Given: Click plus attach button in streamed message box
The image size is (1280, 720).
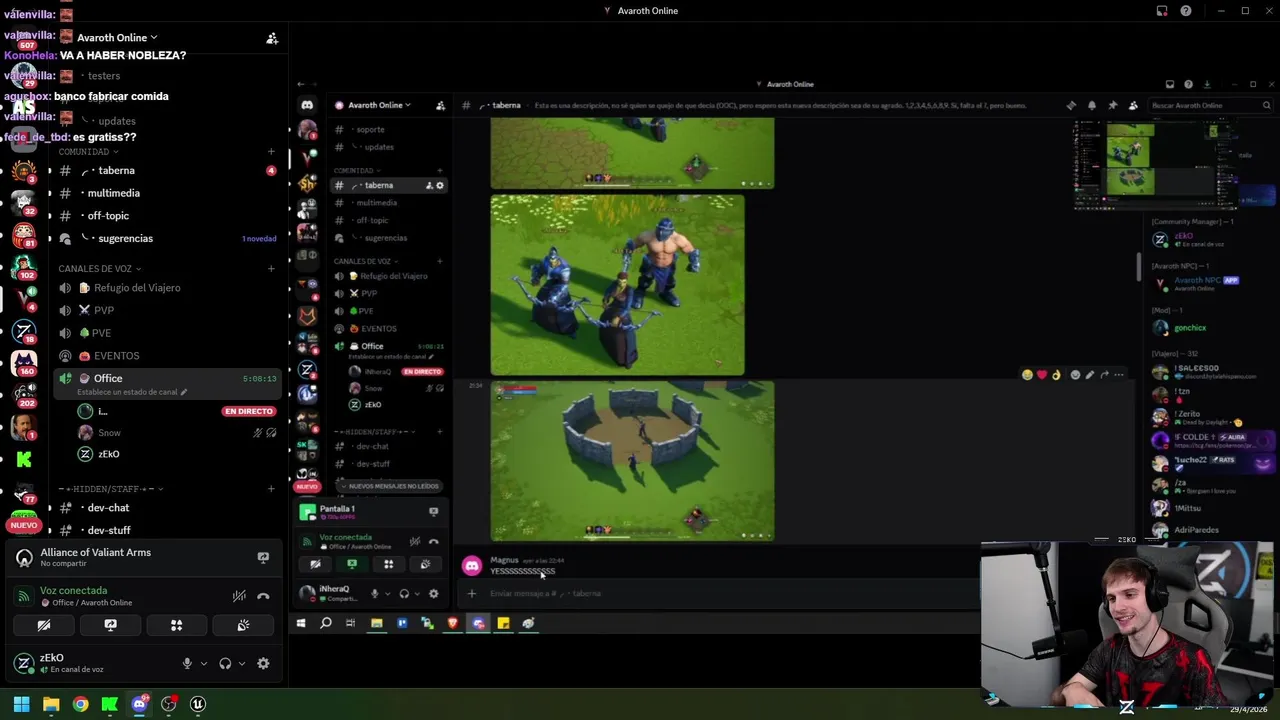Looking at the screenshot, I should tap(471, 593).
